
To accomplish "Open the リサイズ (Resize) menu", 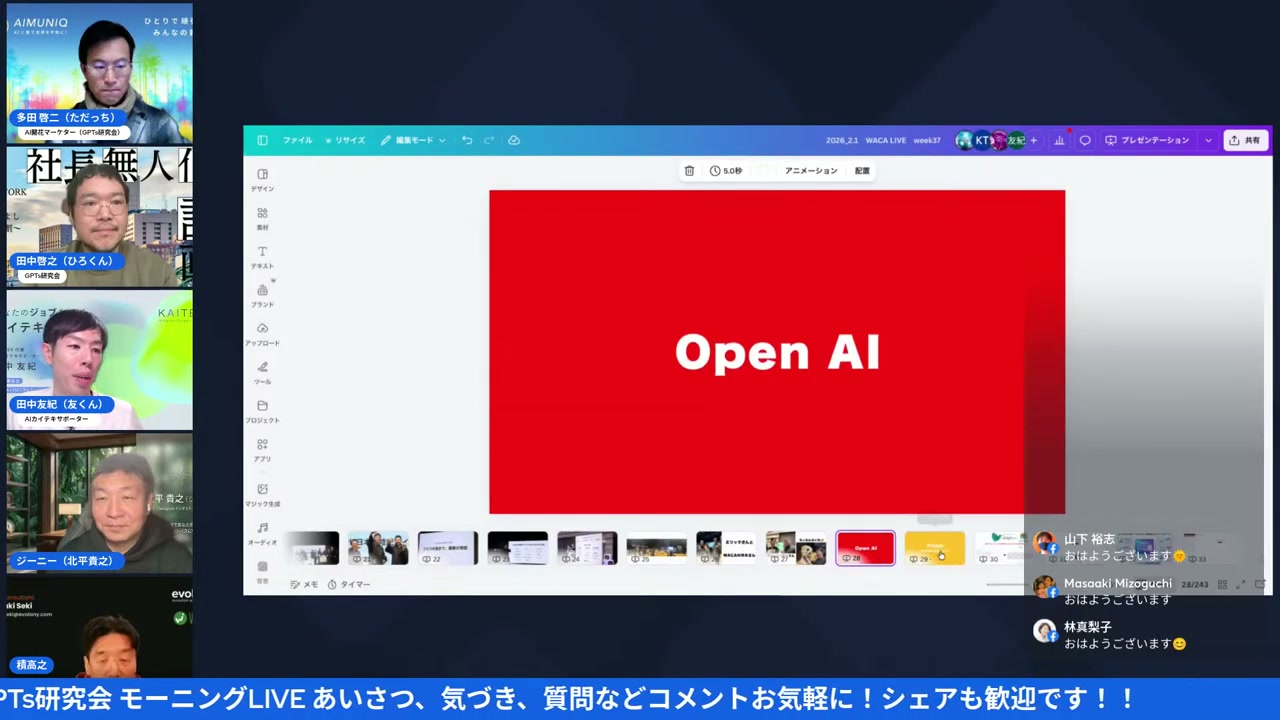I will [348, 140].
